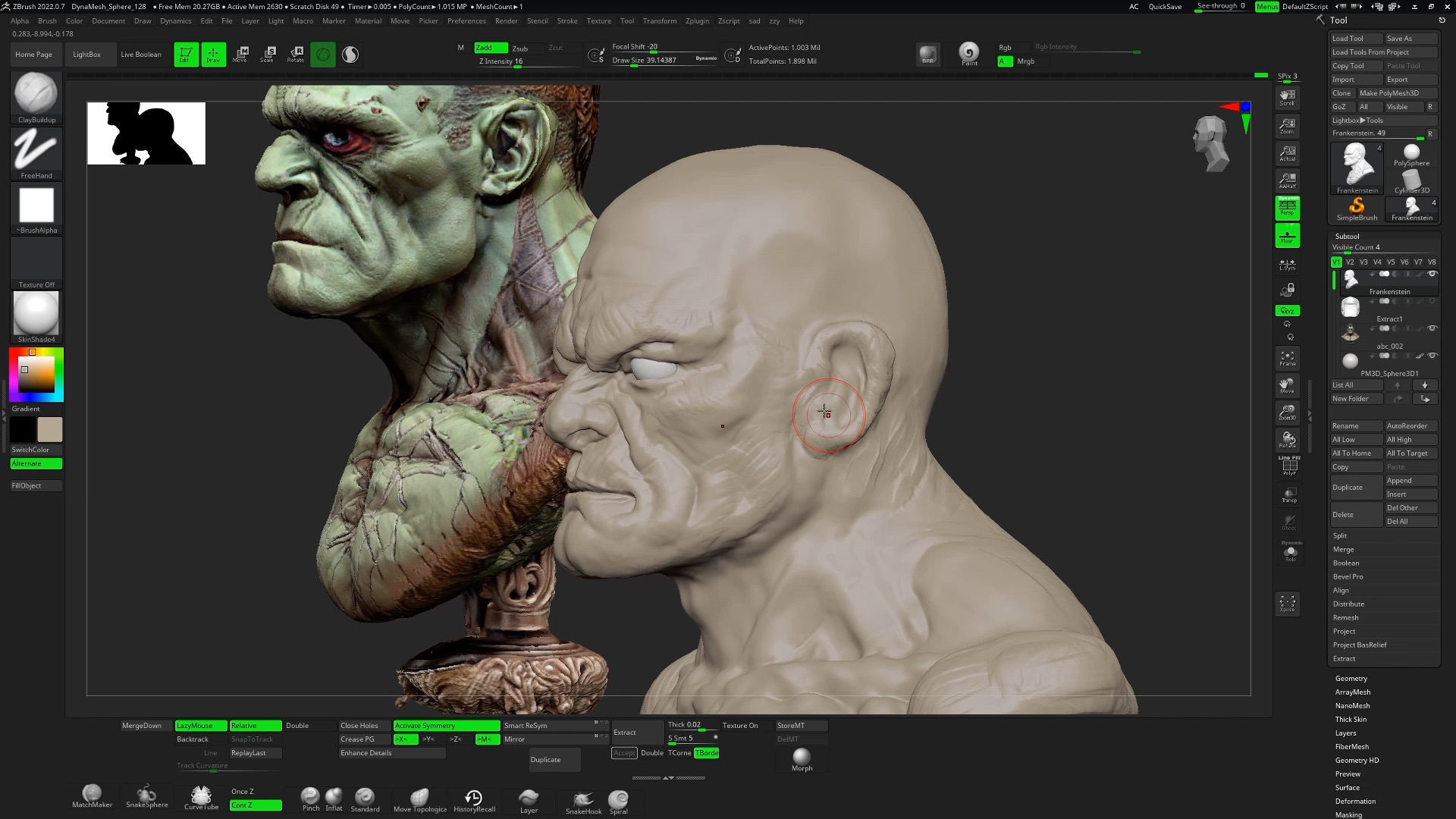Open the Preferences menu
The image size is (1456, 819).
(x=466, y=20)
